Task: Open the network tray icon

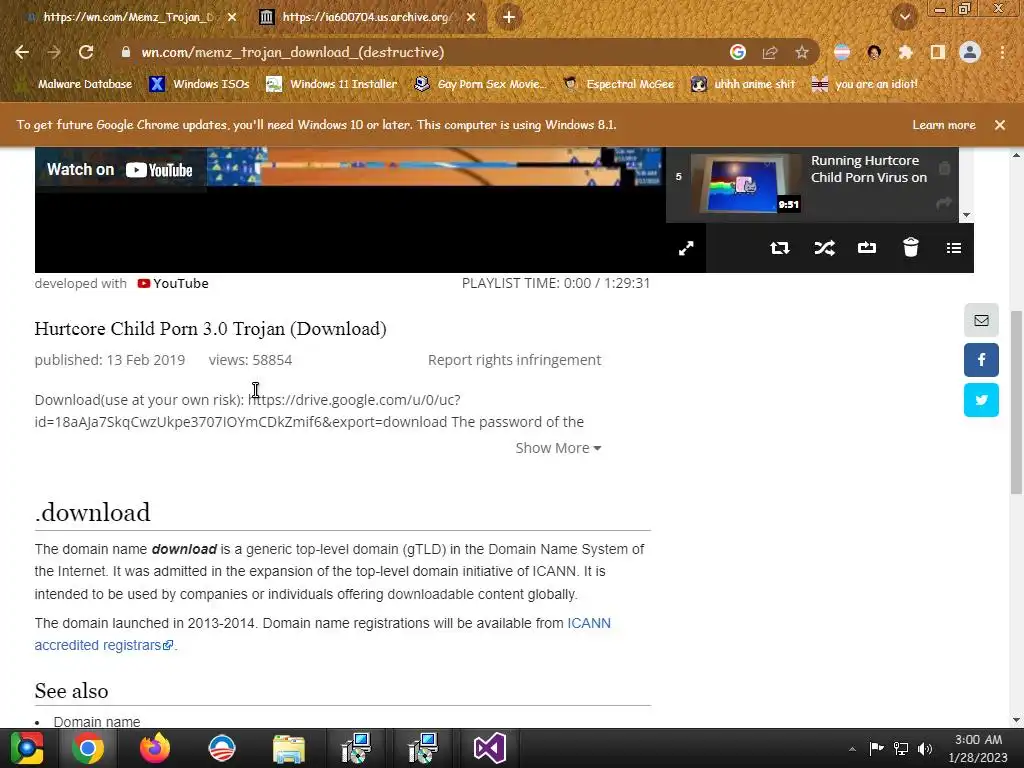Action: 901,749
